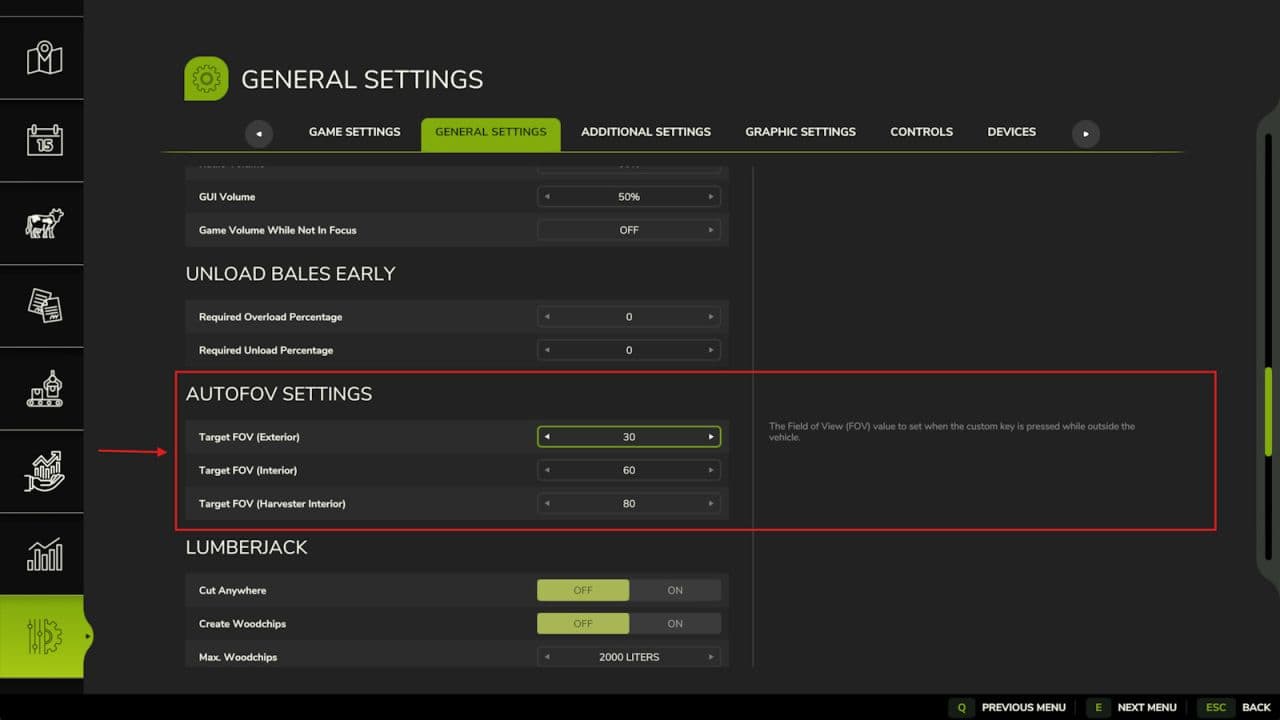Open the map sidebar icon

(44, 58)
